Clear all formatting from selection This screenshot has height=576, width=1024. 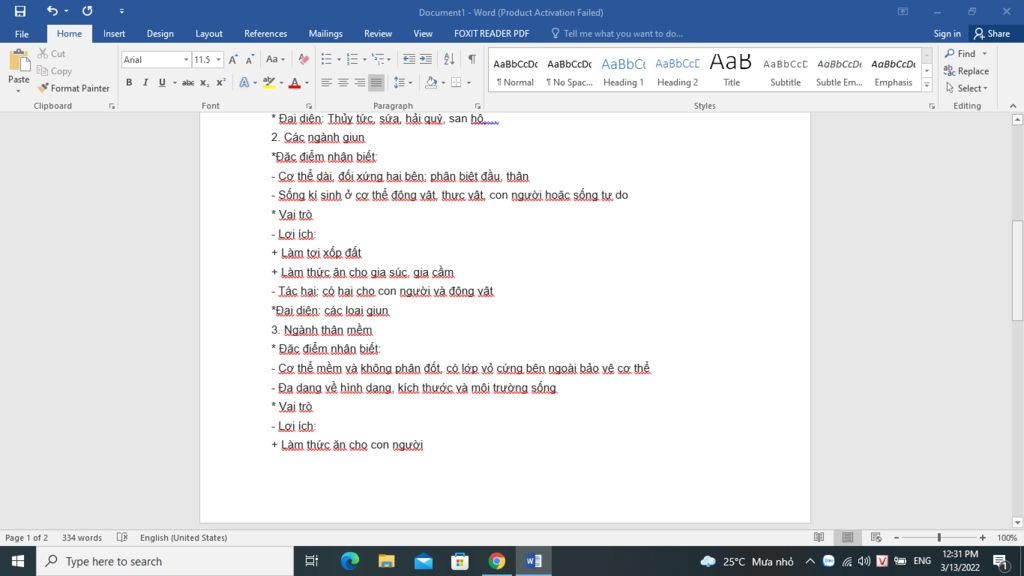[304, 59]
